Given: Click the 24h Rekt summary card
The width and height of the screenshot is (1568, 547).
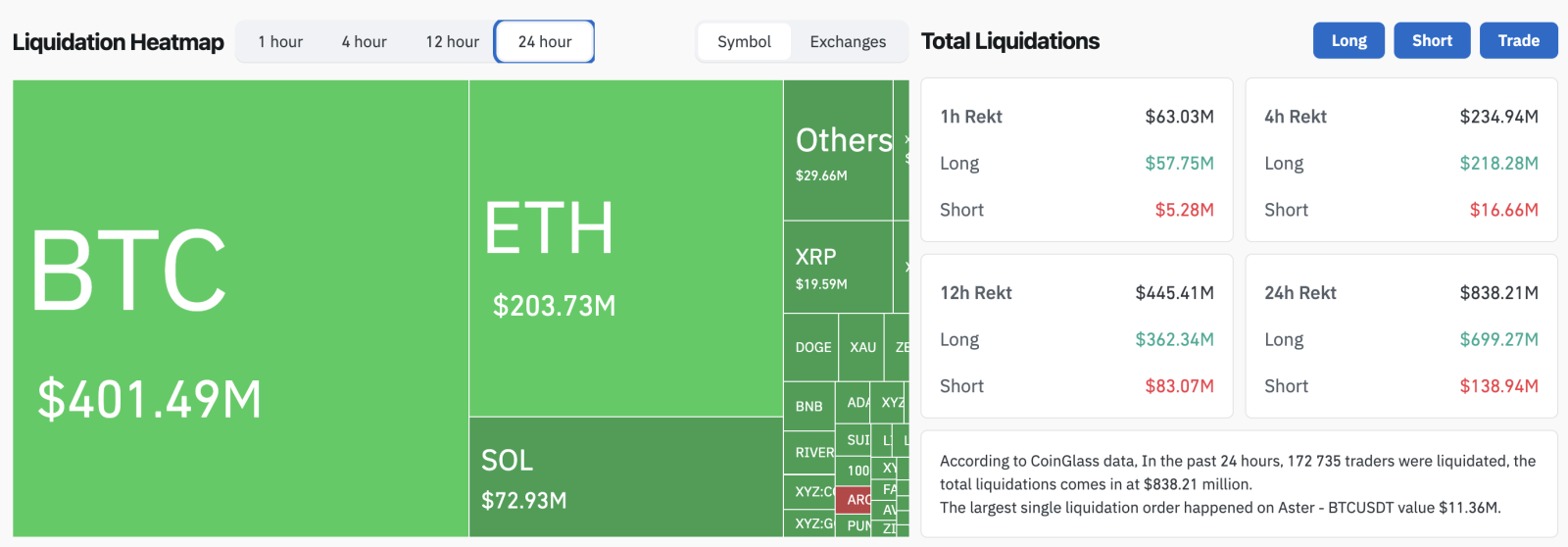Looking at the screenshot, I should click(1400, 336).
